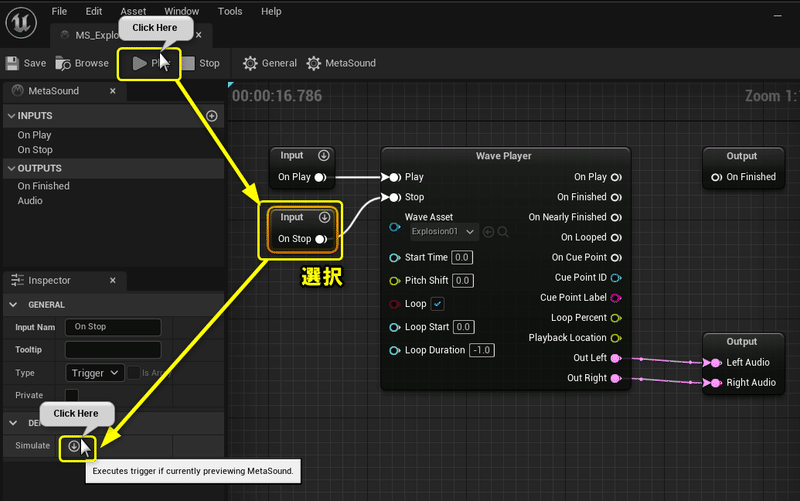
Task: Click trigger icon on On Play input node
Action: click(x=323, y=156)
